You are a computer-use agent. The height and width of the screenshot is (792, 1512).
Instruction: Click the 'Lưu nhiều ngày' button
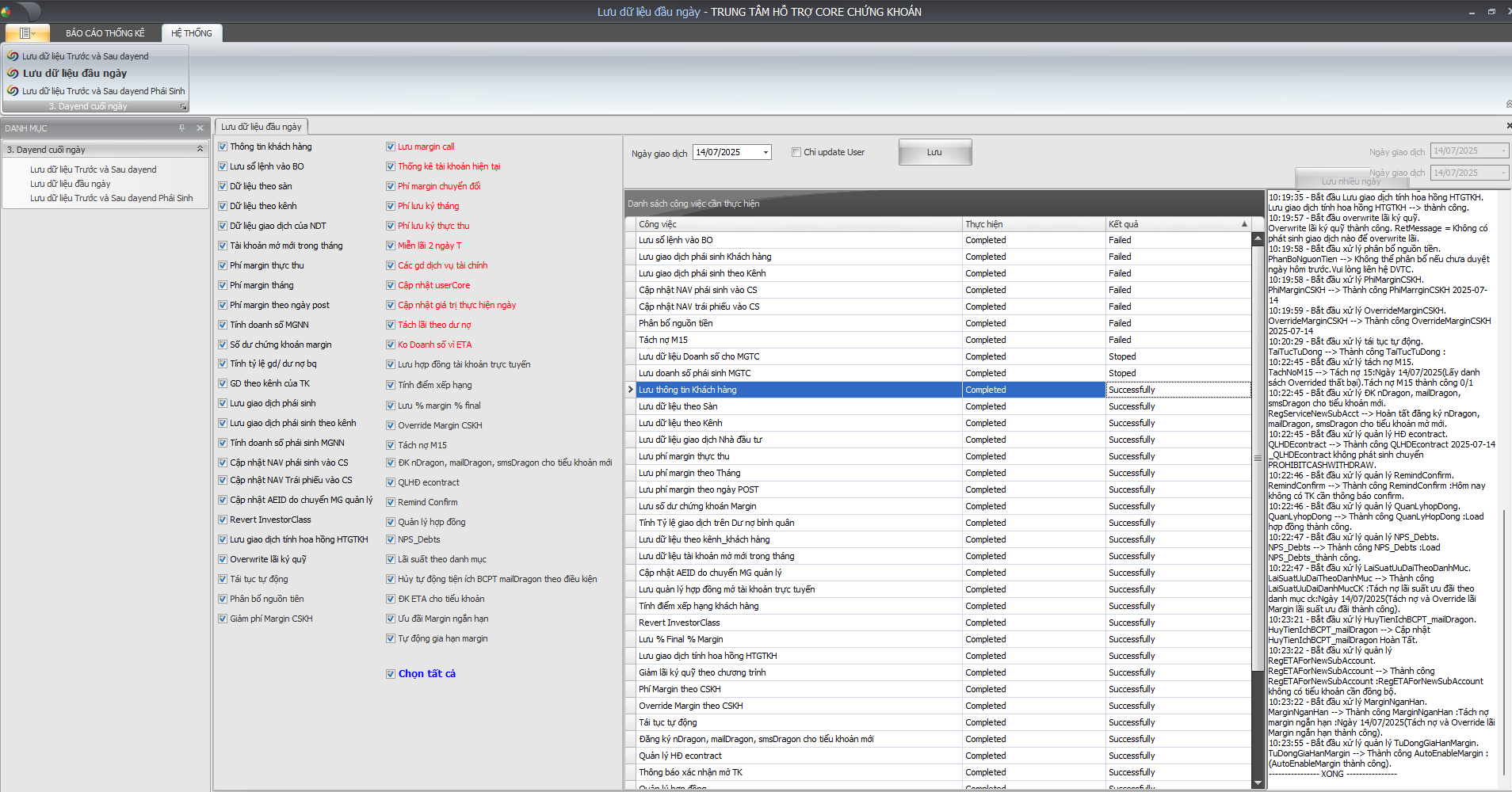(x=1351, y=181)
